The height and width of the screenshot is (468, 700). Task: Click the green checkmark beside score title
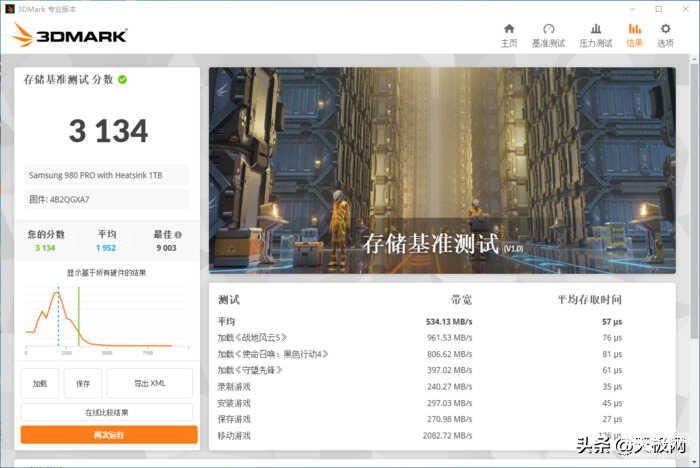122,79
